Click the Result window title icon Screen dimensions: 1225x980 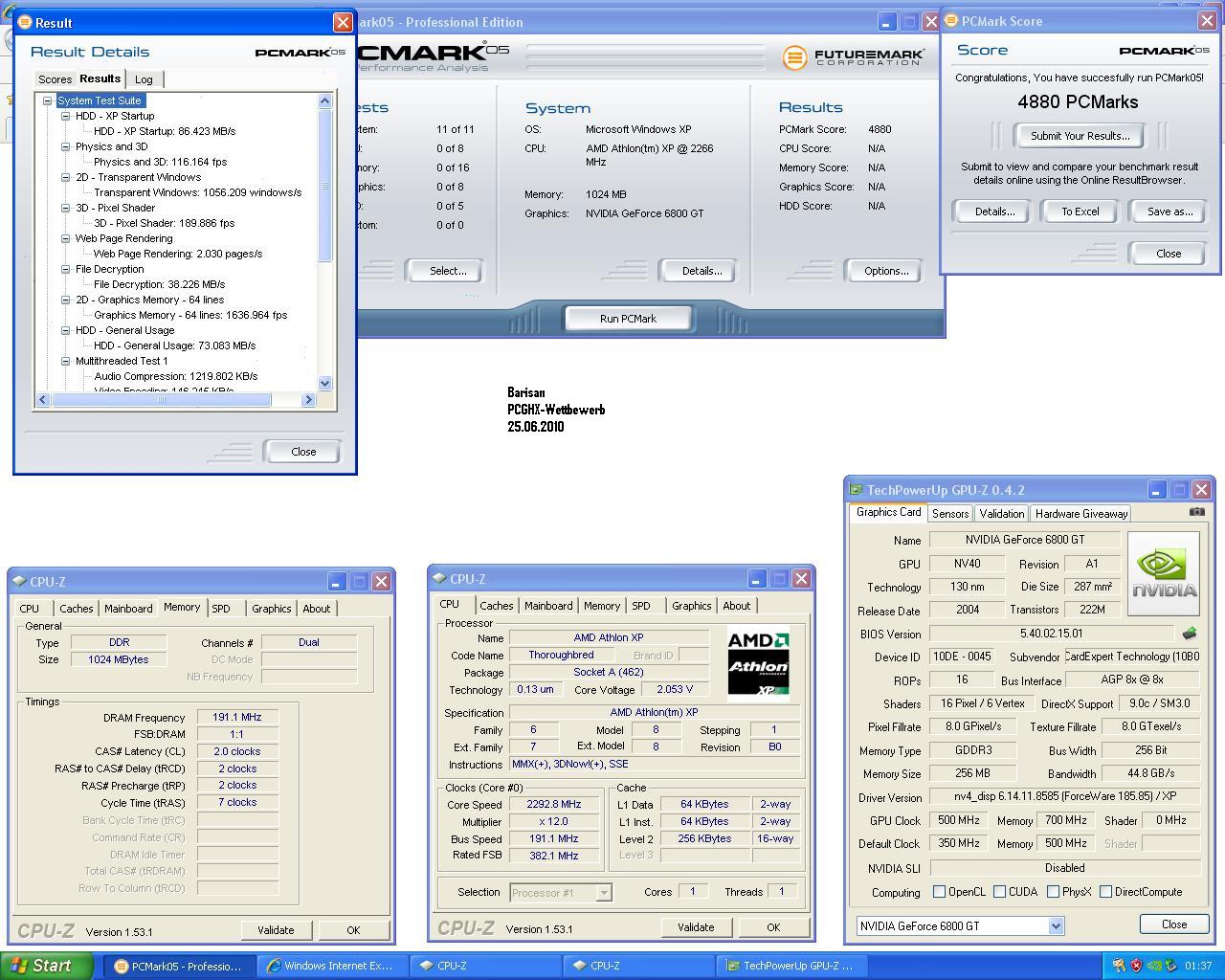(x=25, y=22)
